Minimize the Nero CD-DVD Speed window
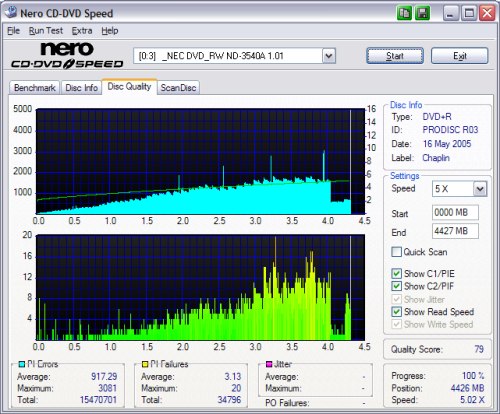 450,13
